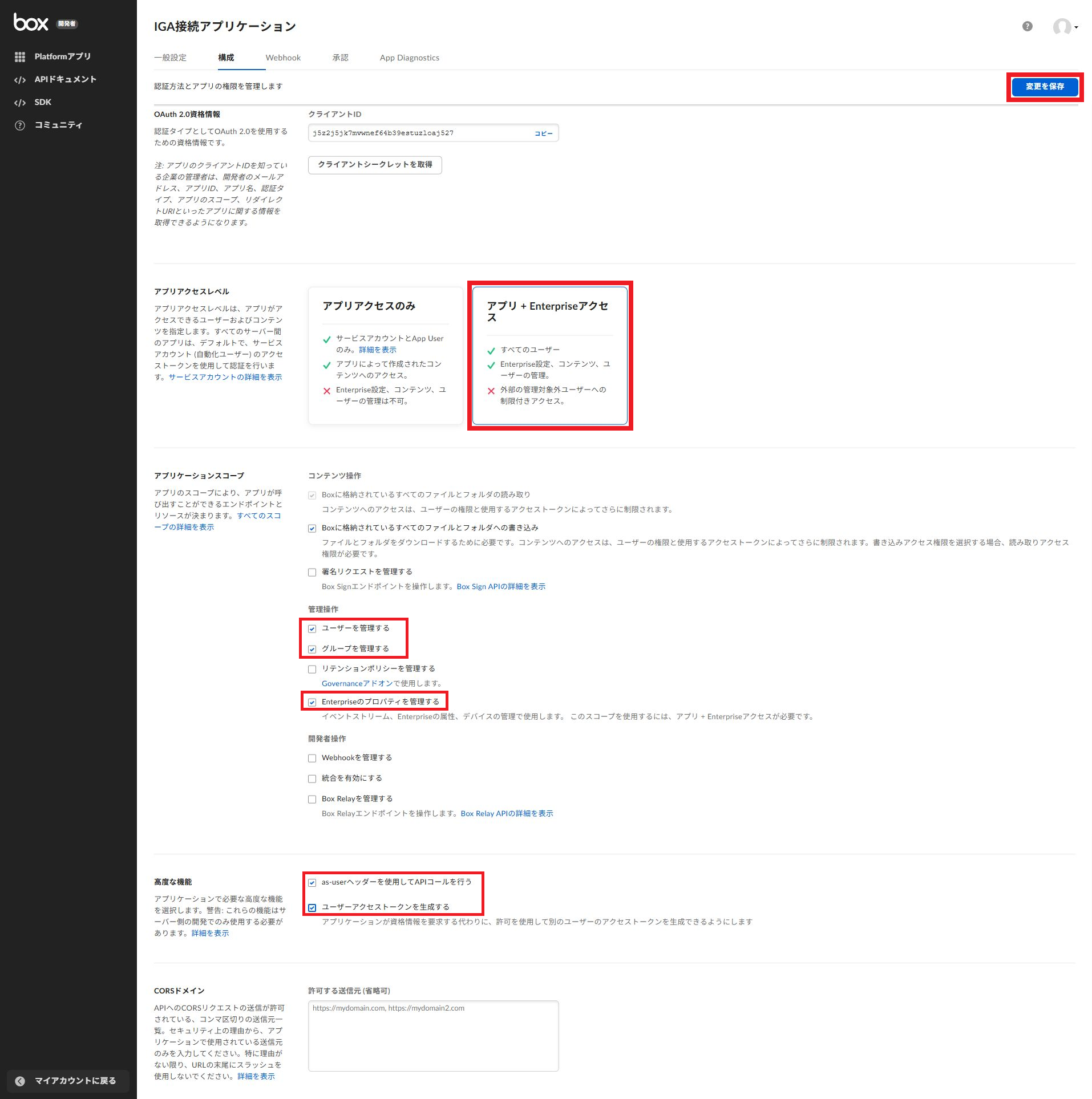The width and height of the screenshot is (1092, 1099).
Task: Enable the Webhookを管理する checkbox
Action: click(x=312, y=758)
